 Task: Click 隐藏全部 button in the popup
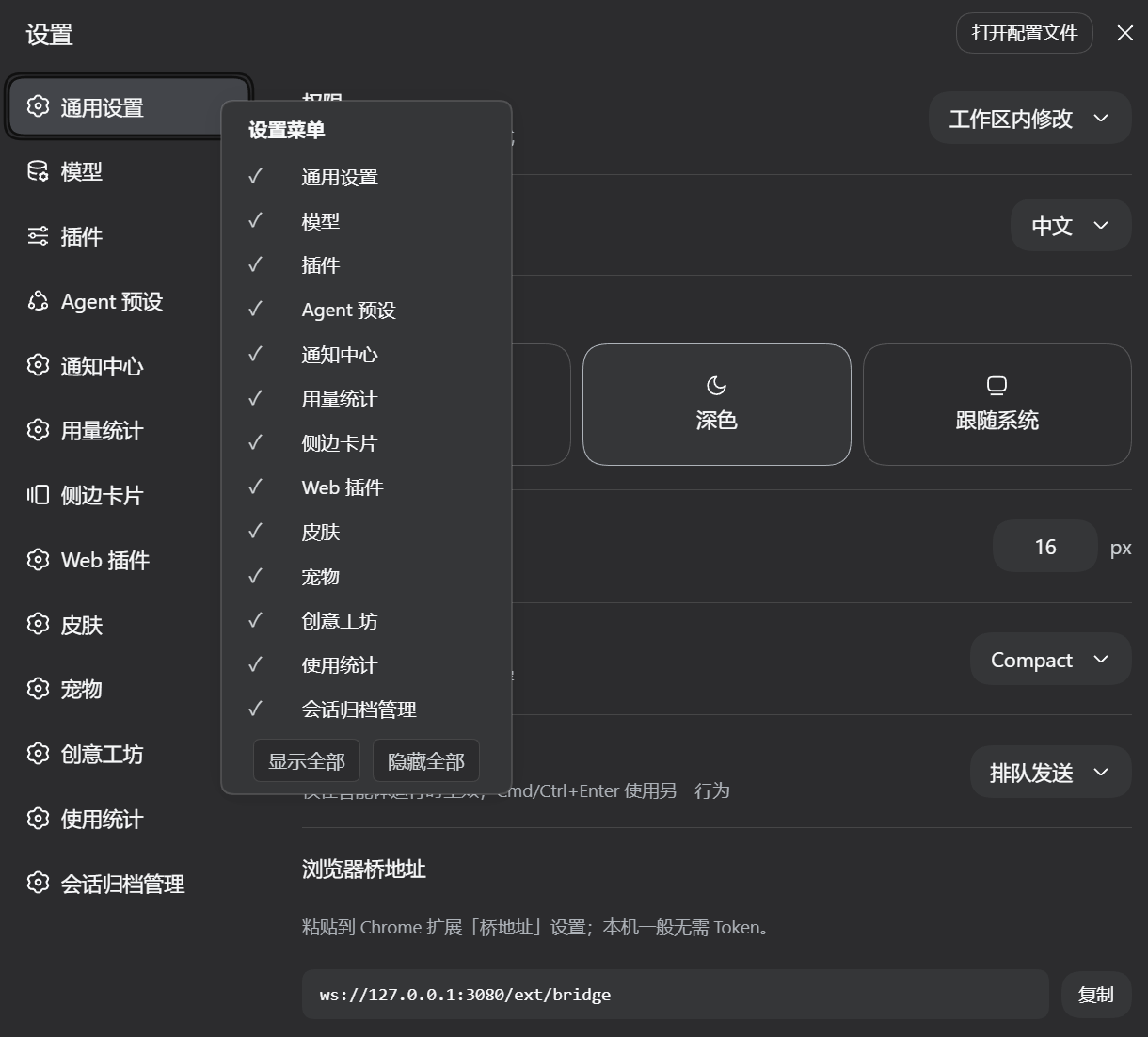[x=426, y=760]
